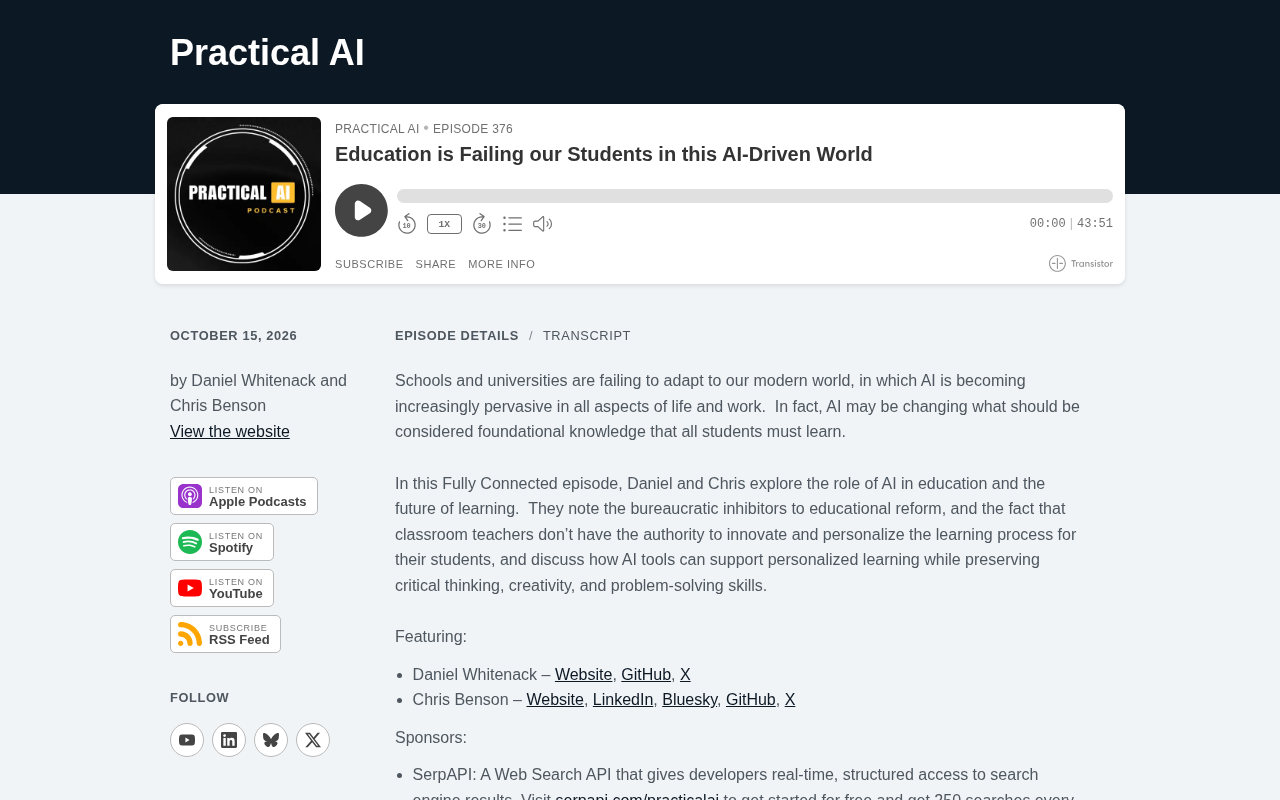
Task: Change playback speed with the 1X button
Action: pyautogui.click(x=444, y=224)
